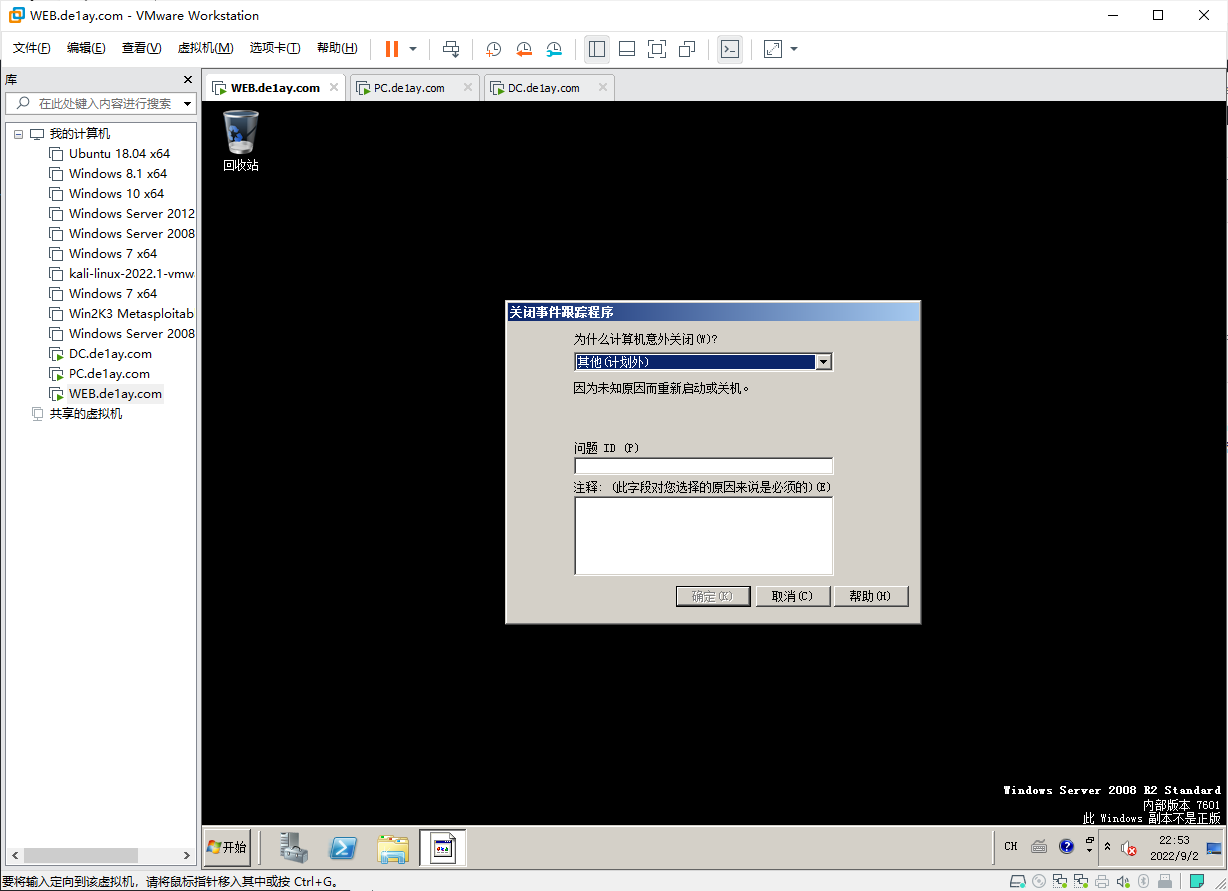Screen dimensions: 1228x891
Task: Toggle the thumbnail bar view icon
Action: pyautogui.click(x=627, y=49)
